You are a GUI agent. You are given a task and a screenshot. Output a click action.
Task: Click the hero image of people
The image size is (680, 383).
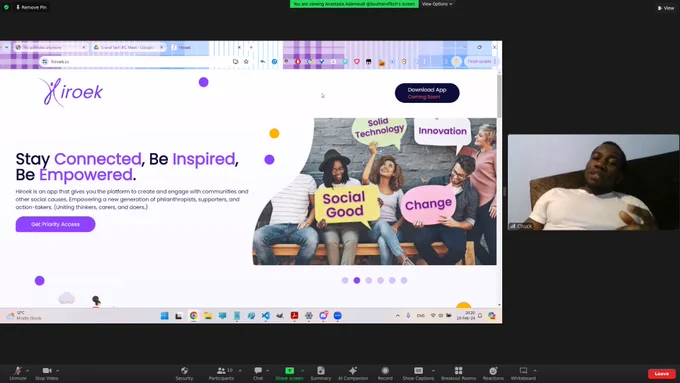click(375, 191)
